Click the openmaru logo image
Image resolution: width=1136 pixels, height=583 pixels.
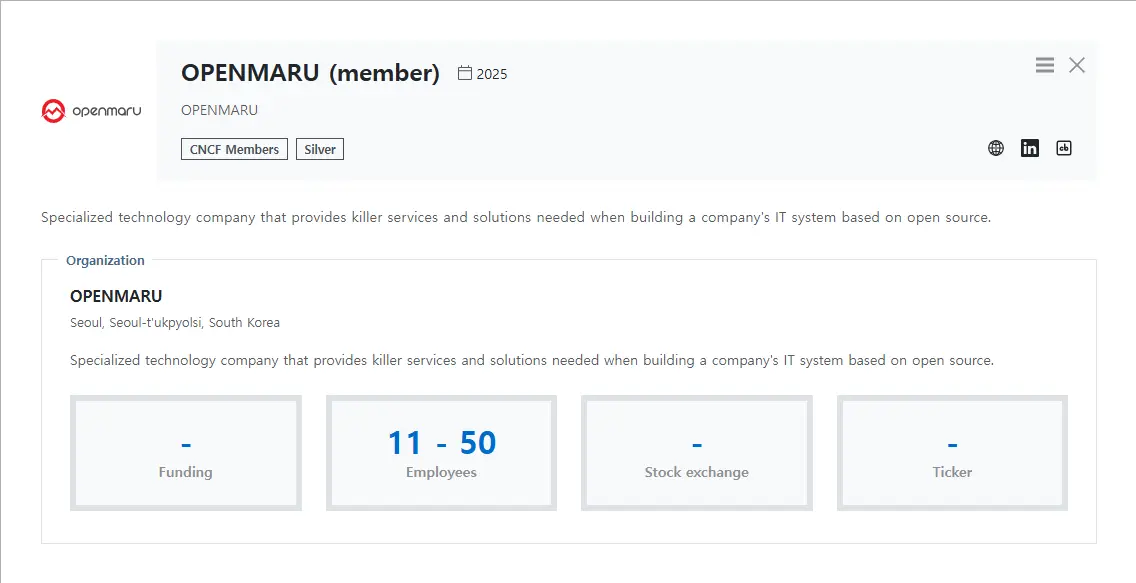[92, 111]
